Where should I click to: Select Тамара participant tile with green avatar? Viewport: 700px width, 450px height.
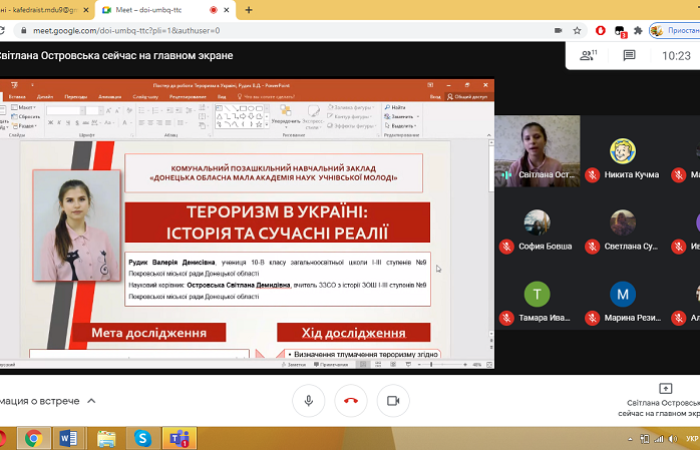(537, 301)
